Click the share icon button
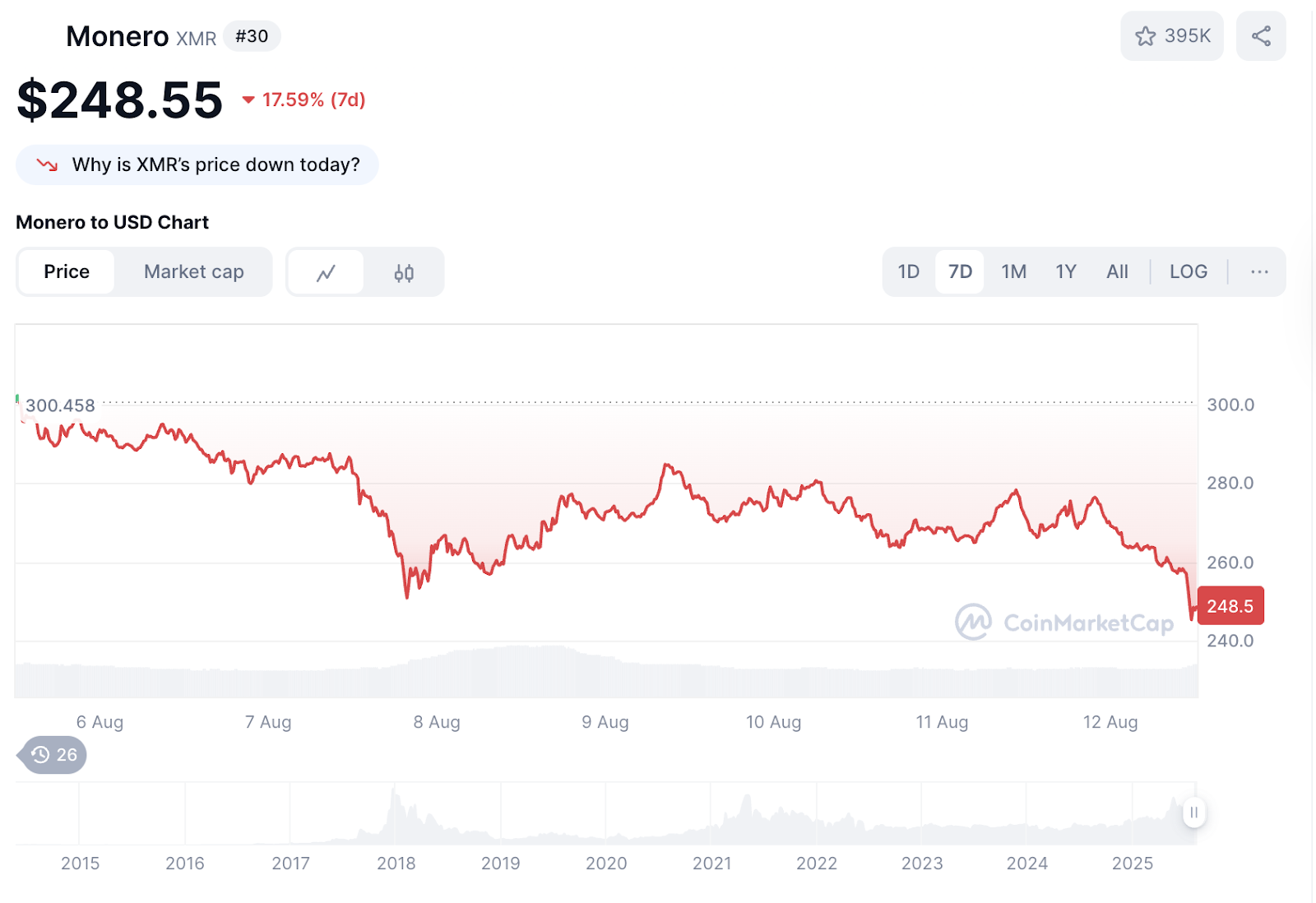Image resolution: width=1316 pixels, height=903 pixels. click(1260, 36)
